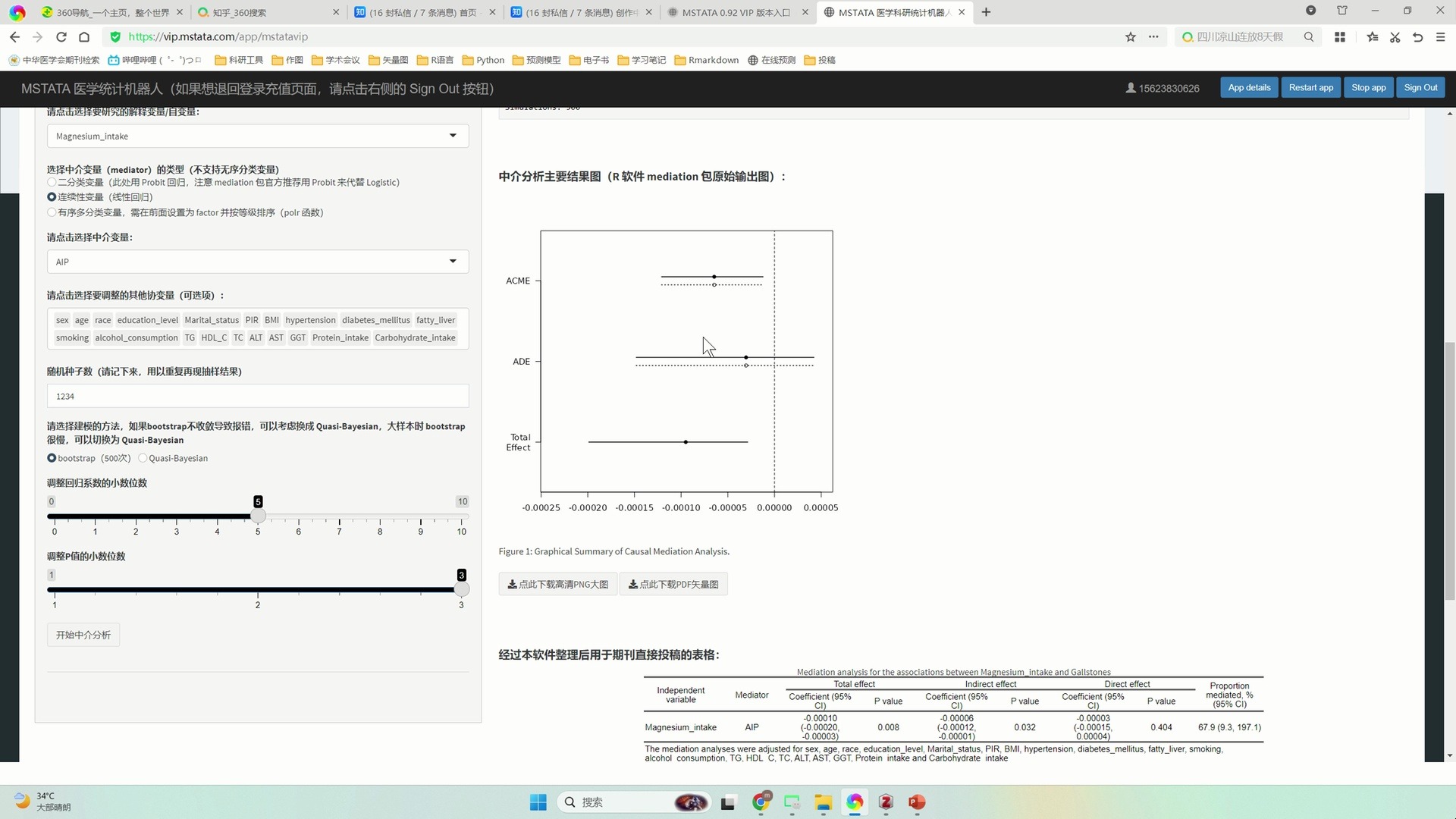Switch to 知乎 创作中心 tab
1456x819 pixels.
pyautogui.click(x=579, y=12)
